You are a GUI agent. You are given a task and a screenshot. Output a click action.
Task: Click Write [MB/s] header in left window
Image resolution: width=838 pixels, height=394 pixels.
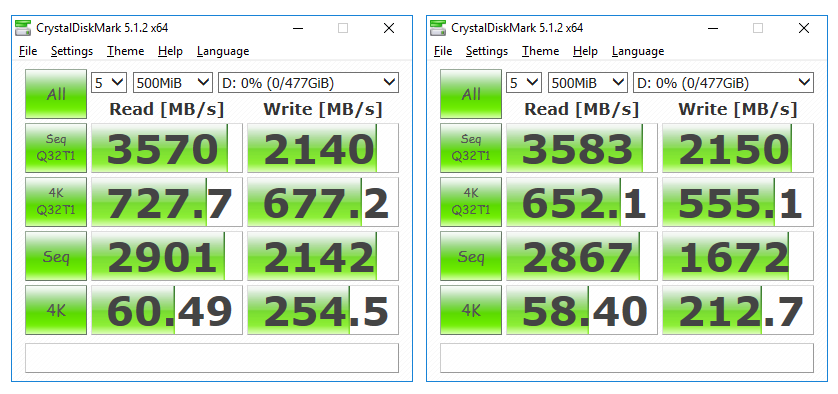coord(323,109)
